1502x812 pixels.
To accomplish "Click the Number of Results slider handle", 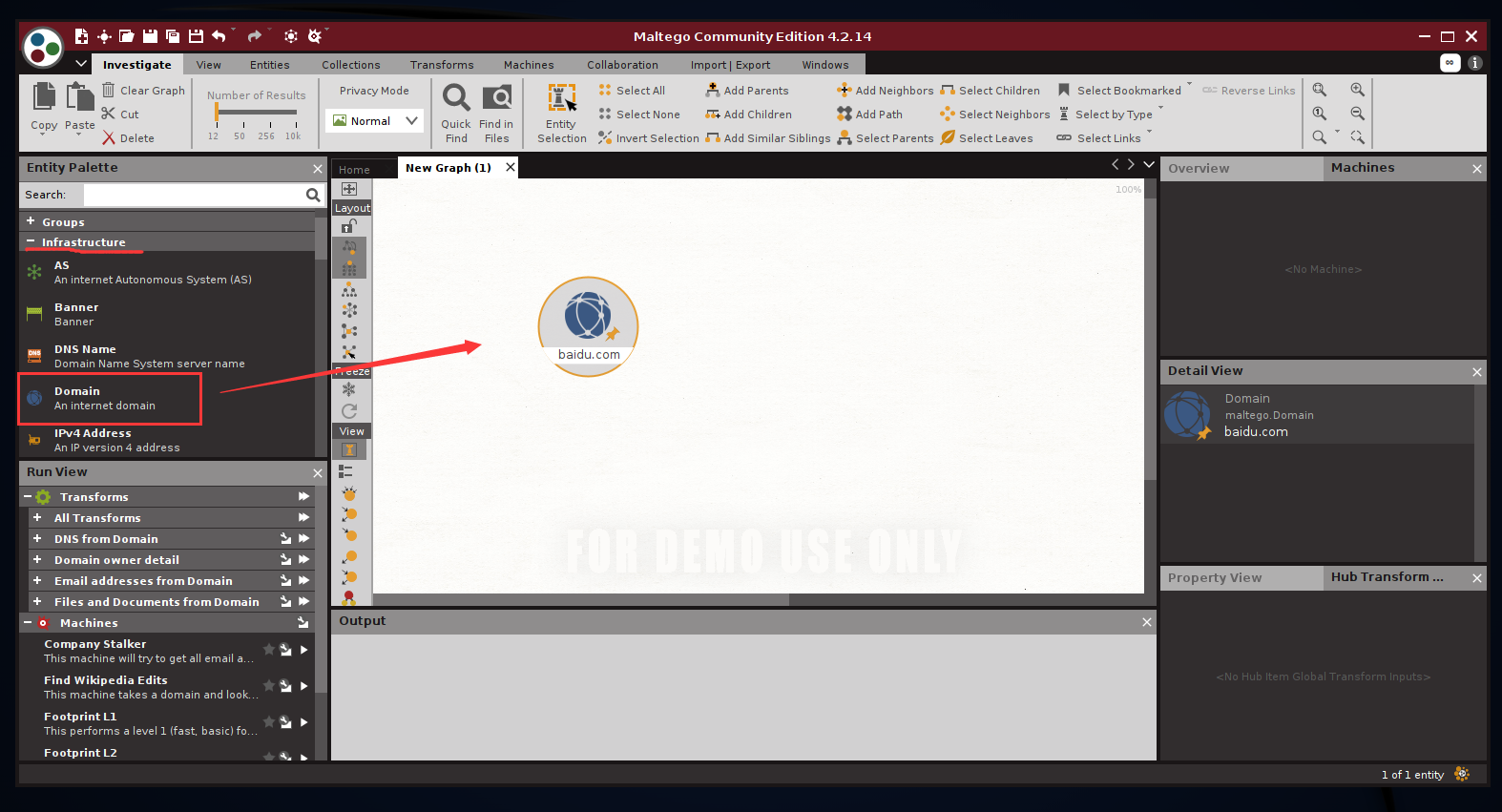I will click(x=218, y=113).
